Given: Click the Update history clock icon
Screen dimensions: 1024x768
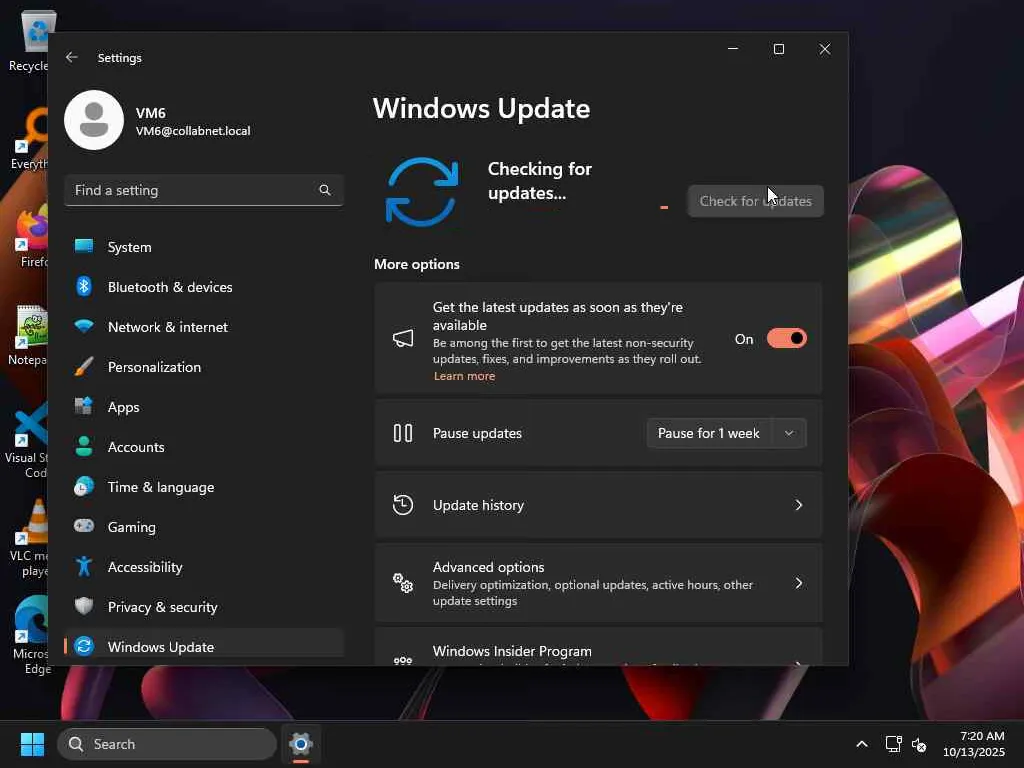Looking at the screenshot, I should (403, 505).
